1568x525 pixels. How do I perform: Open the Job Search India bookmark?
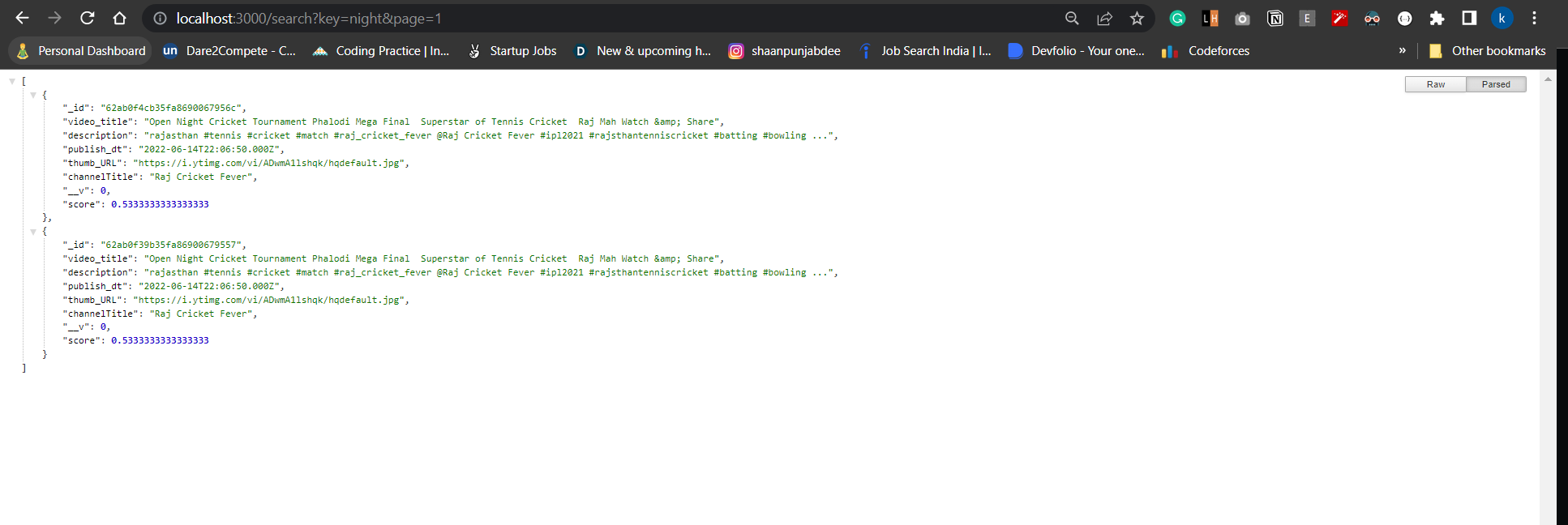click(924, 51)
